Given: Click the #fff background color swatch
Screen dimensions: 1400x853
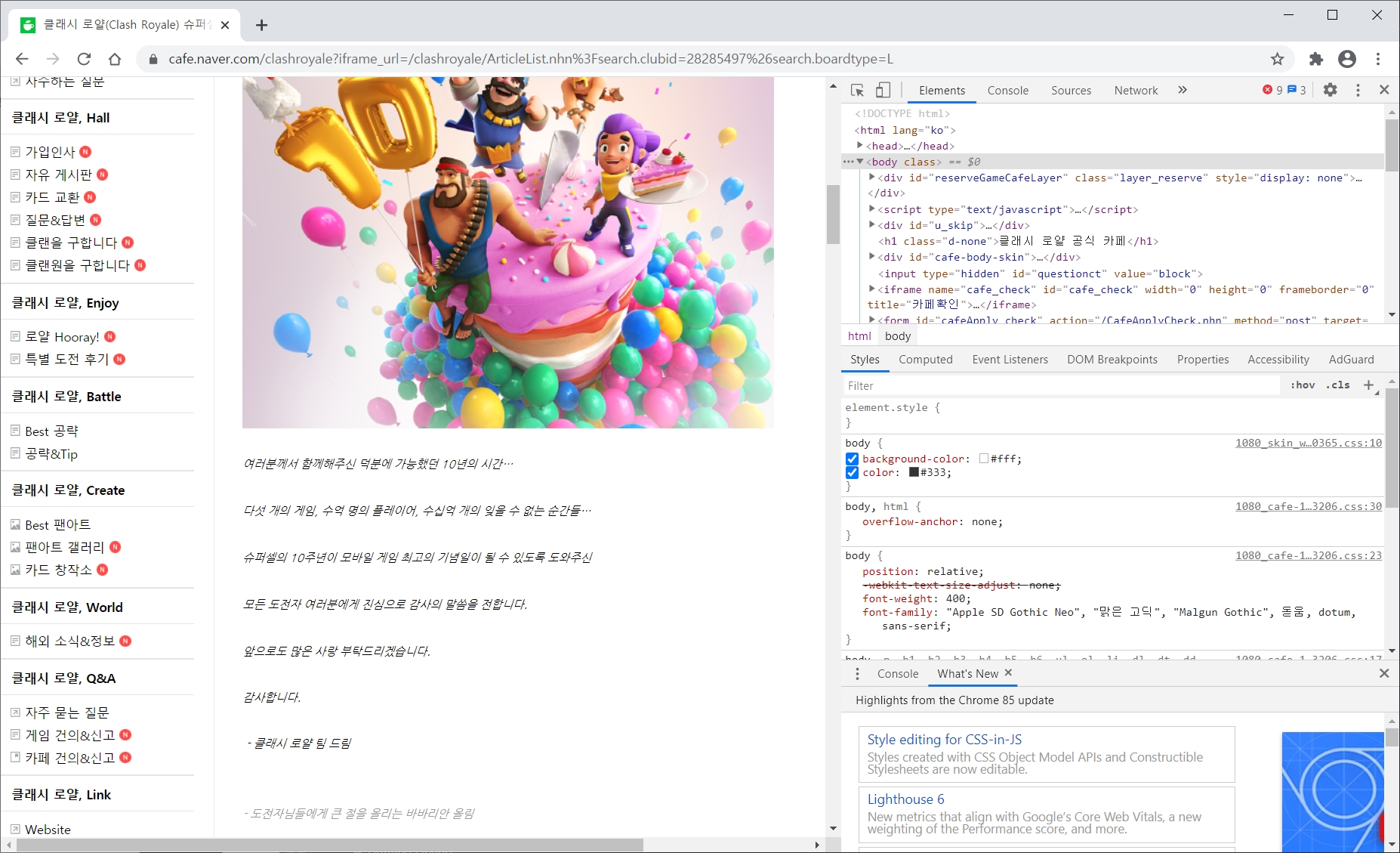Looking at the screenshot, I should tap(983, 459).
